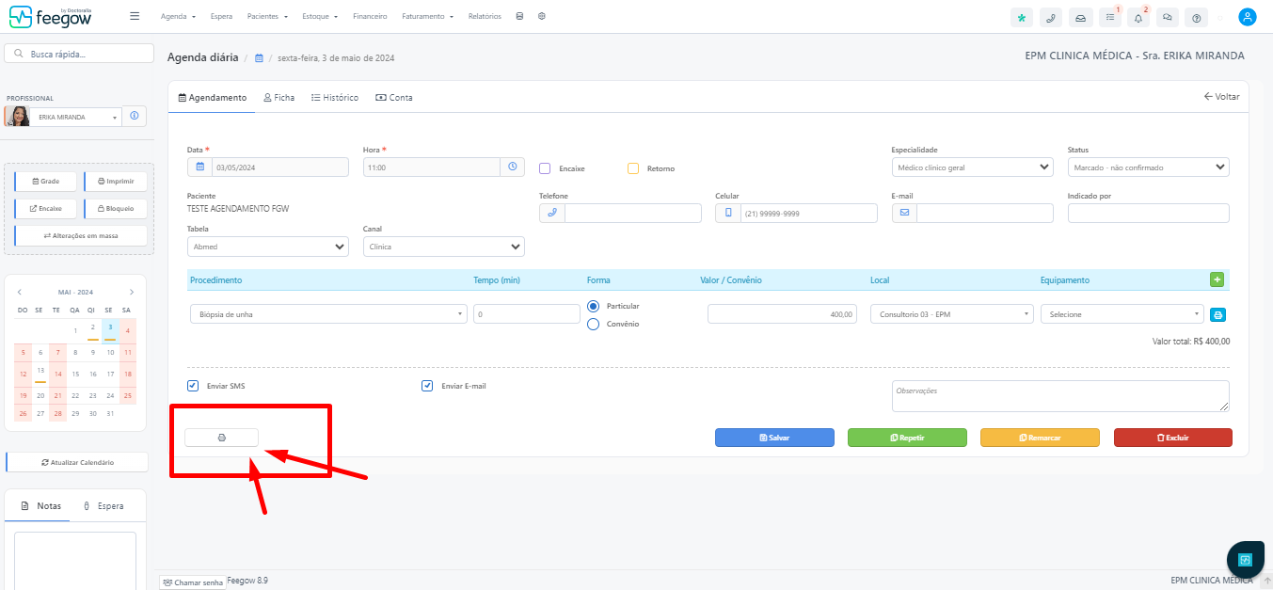Click the blue Salvar button
The width and height of the screenshot is (1273, 590).
pyautogui.click(x=774, y=437)
